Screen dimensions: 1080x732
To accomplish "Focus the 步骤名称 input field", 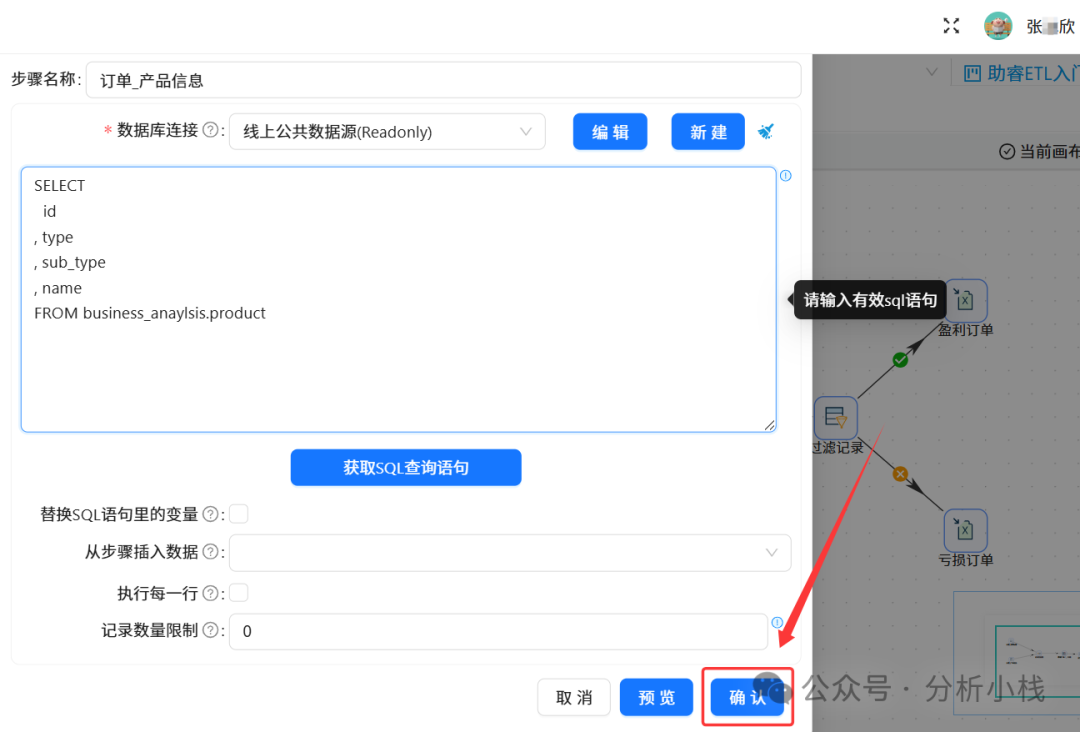I will tap(444, 81).
